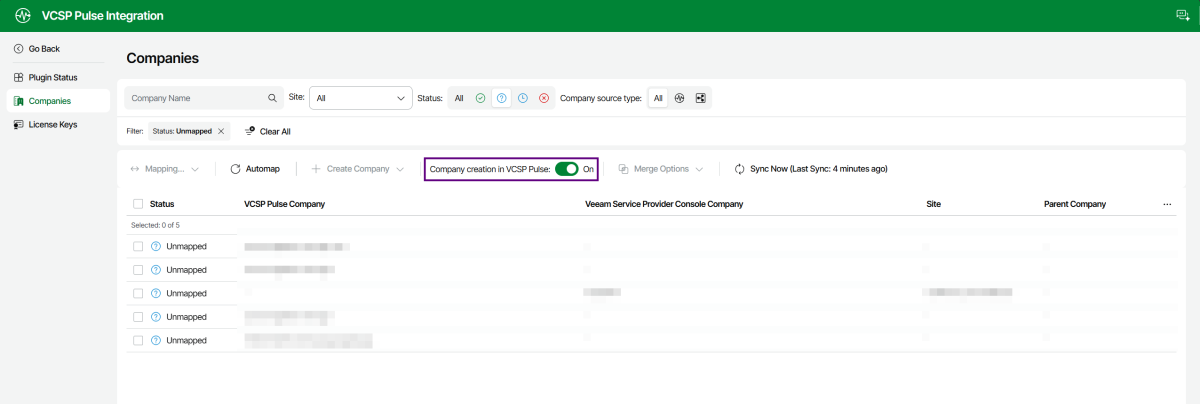Click the search magnifier in Company Name
The width and height of the screenshot is (1200, 404).
[272, 98]
